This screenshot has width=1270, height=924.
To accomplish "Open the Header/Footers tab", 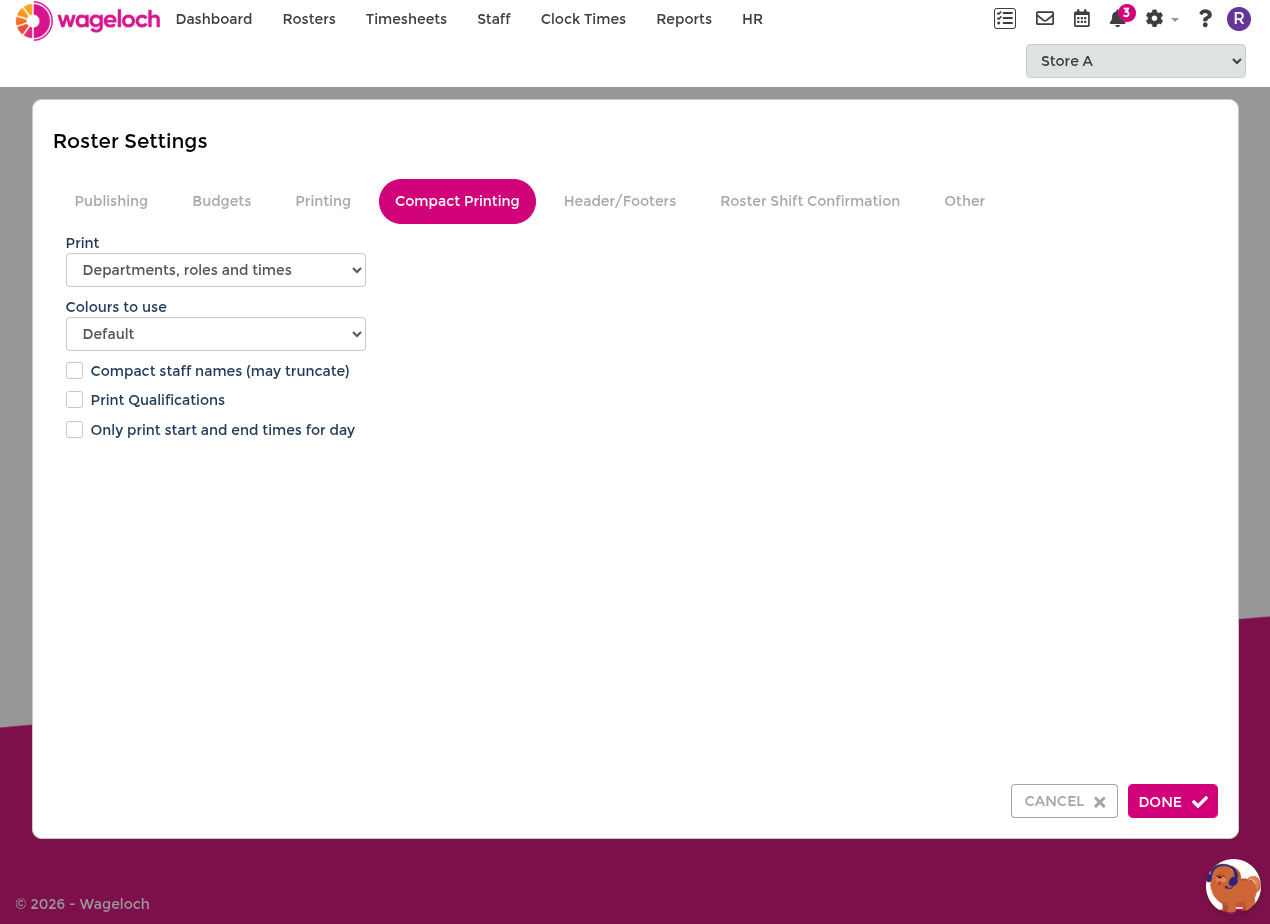I will pos(620,201).
